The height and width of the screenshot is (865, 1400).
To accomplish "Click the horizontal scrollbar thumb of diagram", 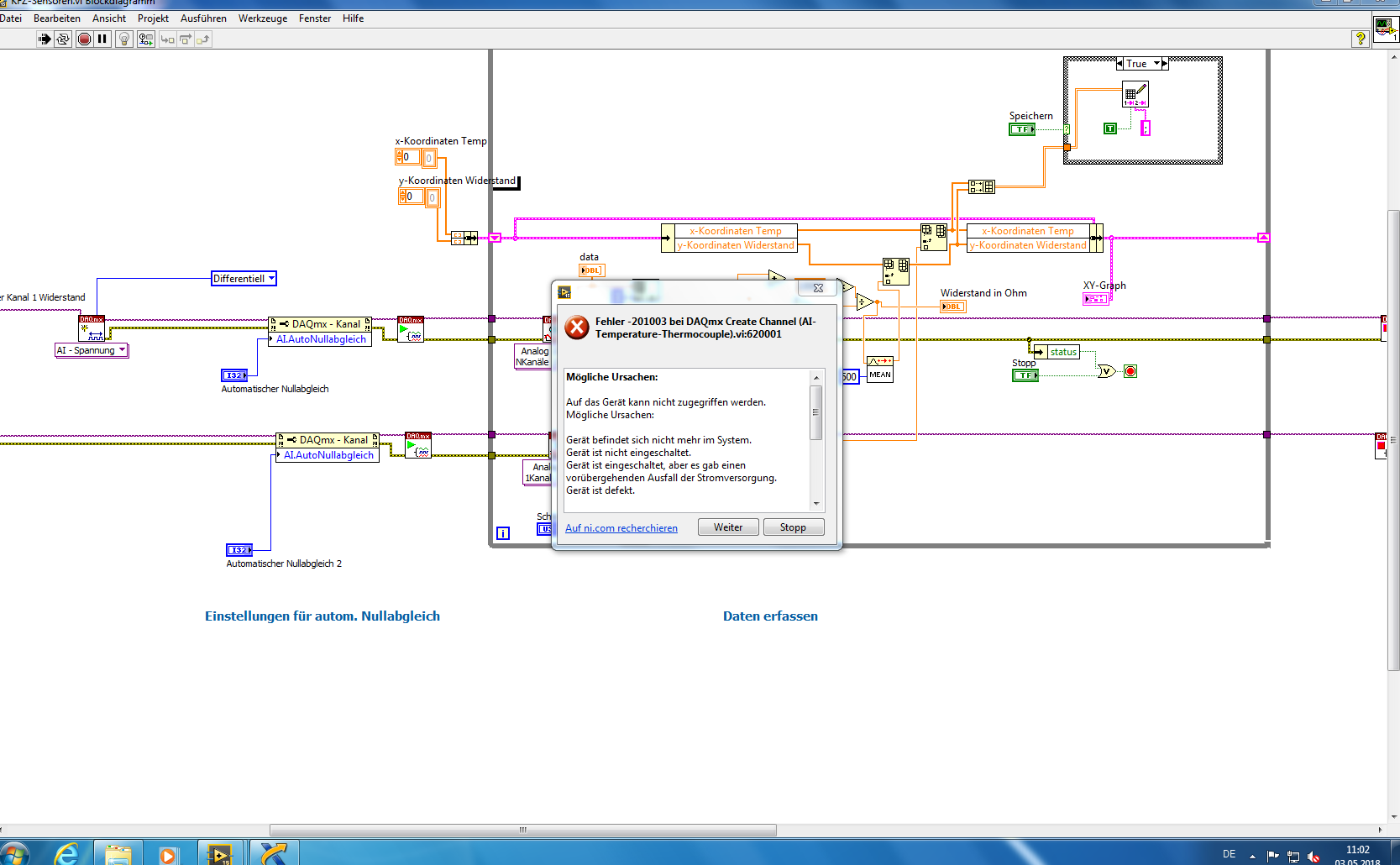I will click(x=522, y=830).
